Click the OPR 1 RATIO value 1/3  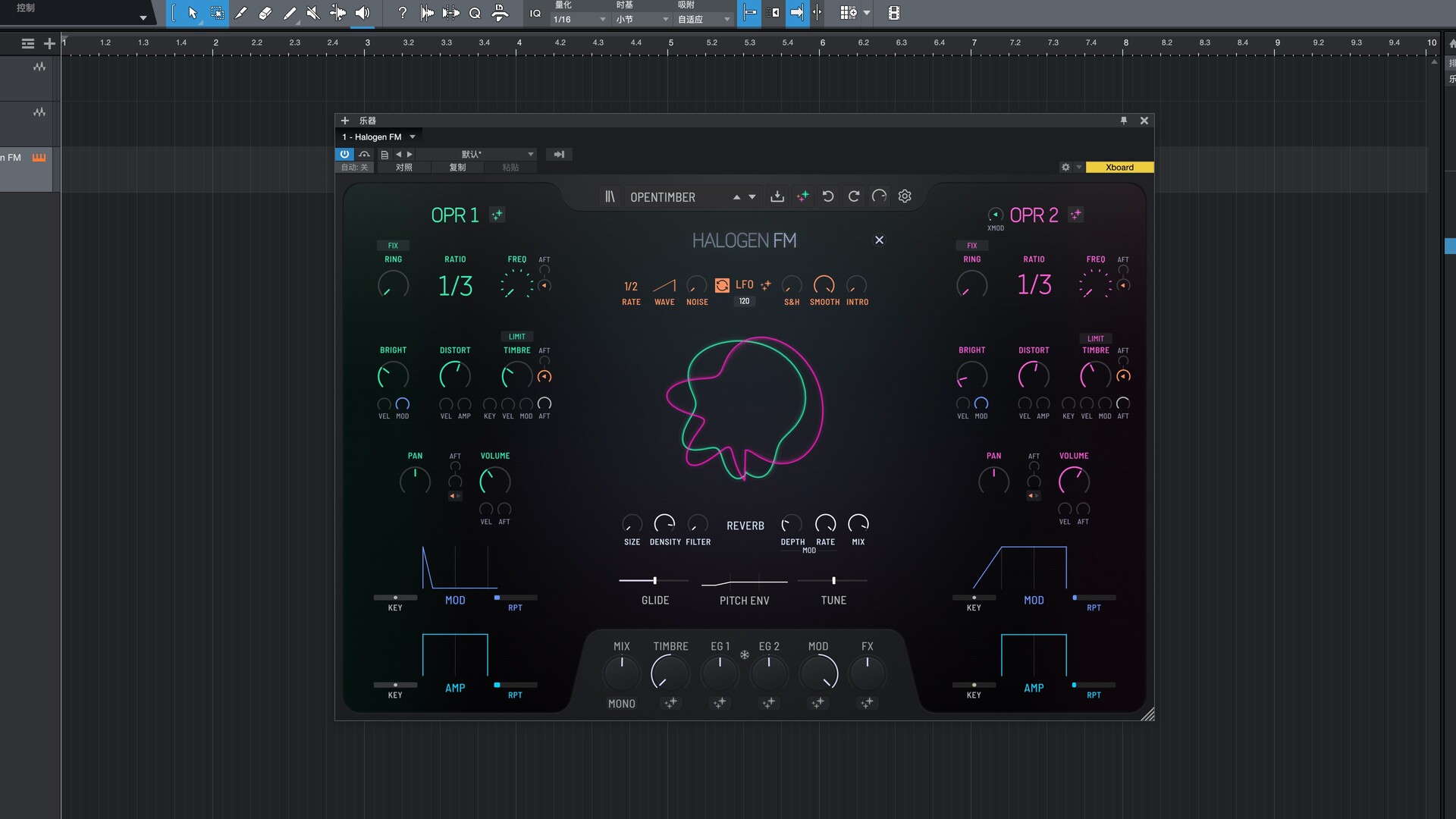[x=455, y=286]
